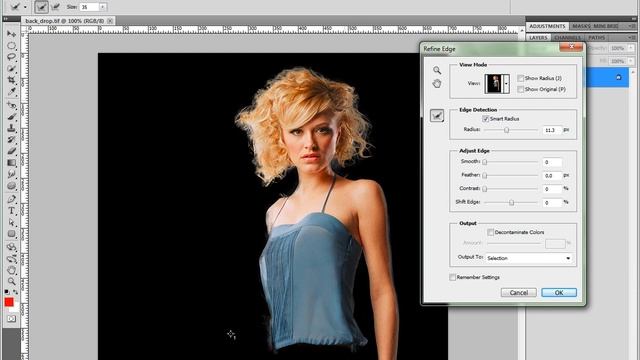Click the View mode thumbnail preview
This screenshot has width=640, height=360.
click(x=494, y=84)
